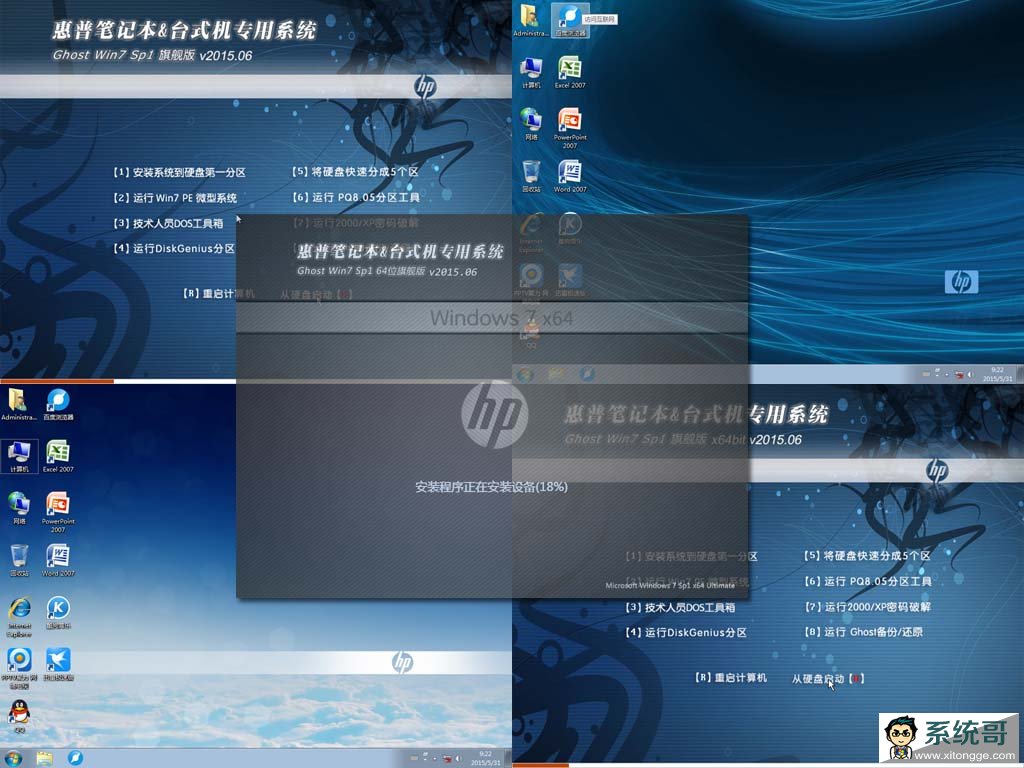Screen dimensions: 1024x768
Task: Select [3] 技术人员DOS工具箱 in the x64bit boot menu
Action: [x=680, y=607]
